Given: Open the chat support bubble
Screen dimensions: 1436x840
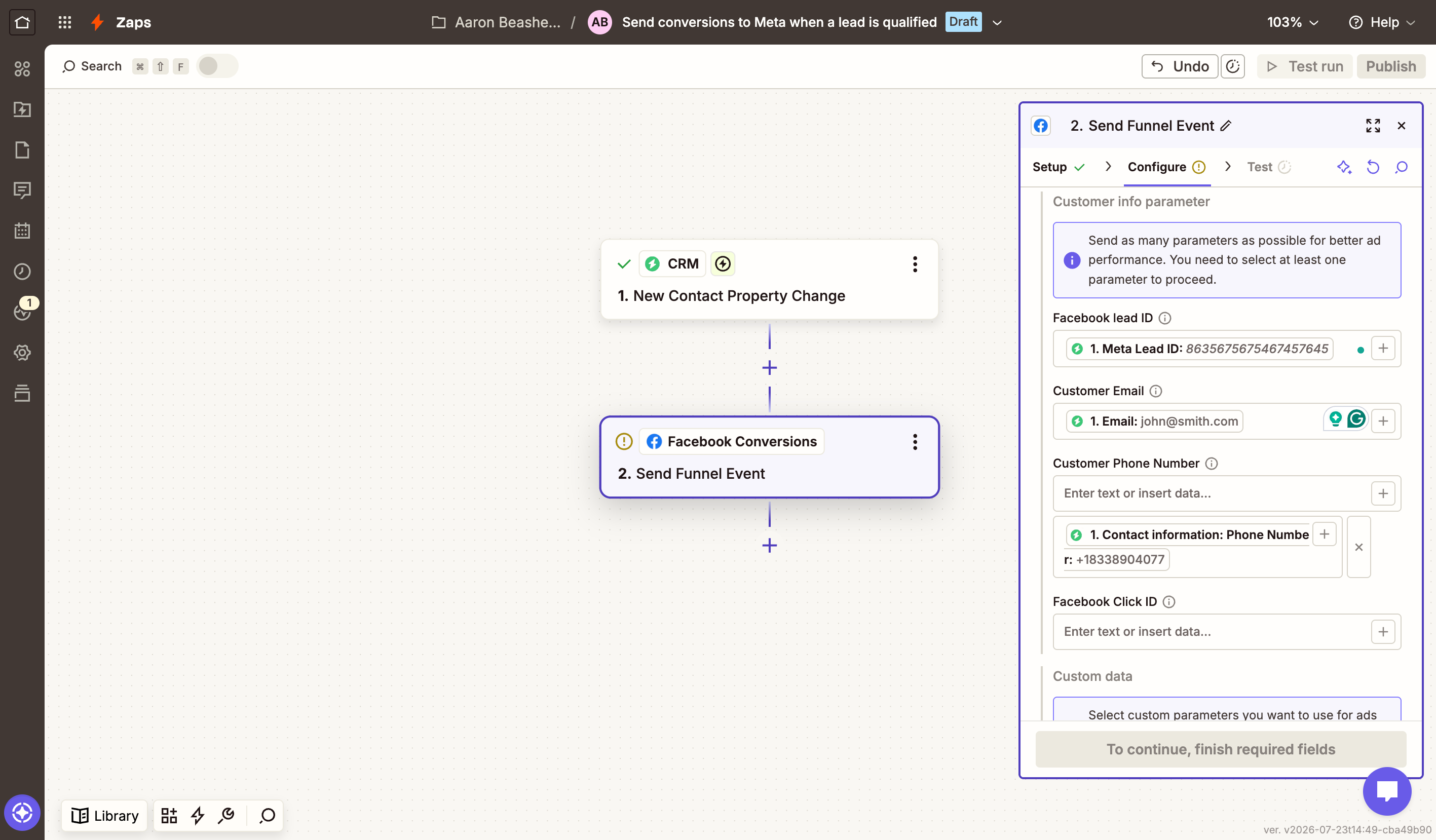Looking at the screenshot, I should (x=1387, y=791).
